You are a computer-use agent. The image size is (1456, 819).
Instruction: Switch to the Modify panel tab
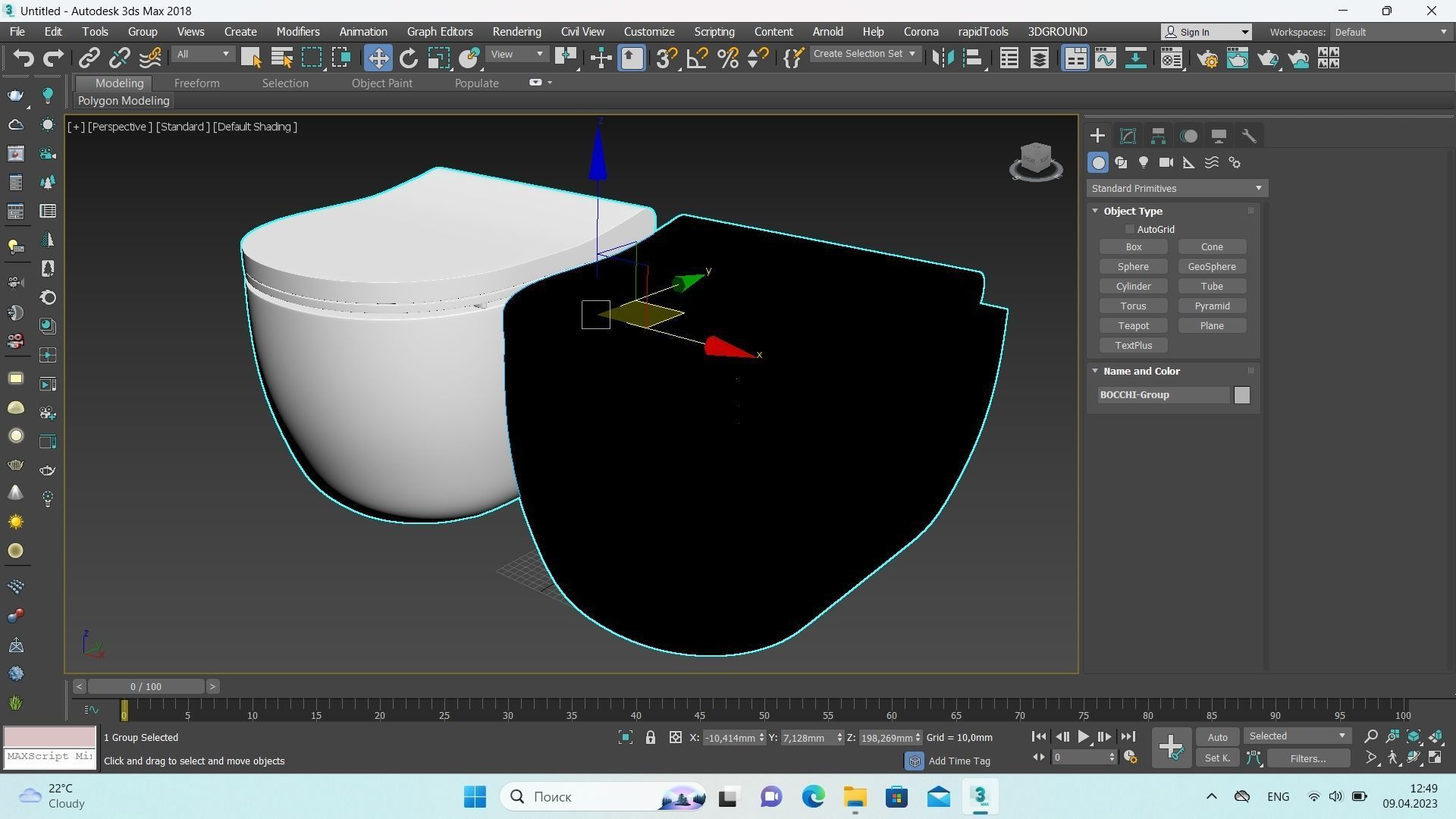pos(1128,136)
